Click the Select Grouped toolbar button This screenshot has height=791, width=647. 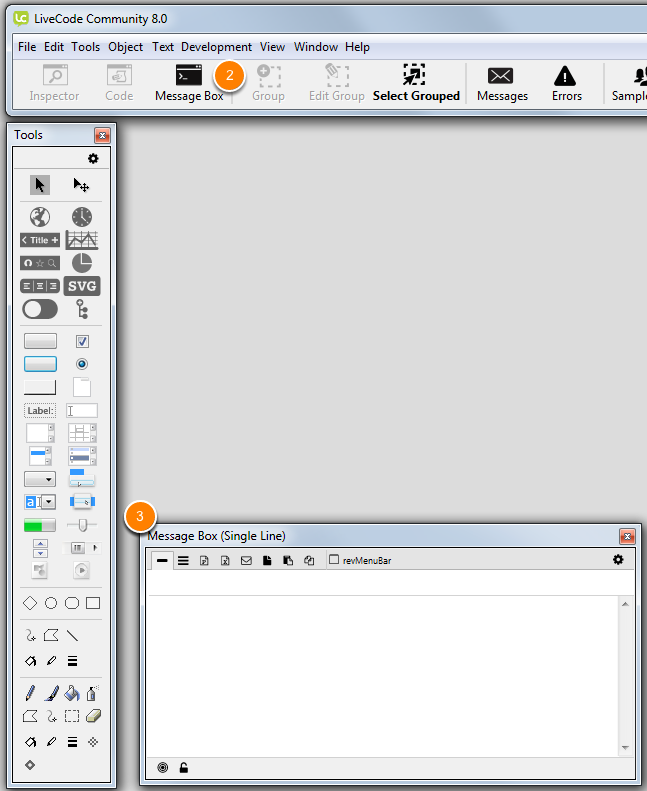416,83
